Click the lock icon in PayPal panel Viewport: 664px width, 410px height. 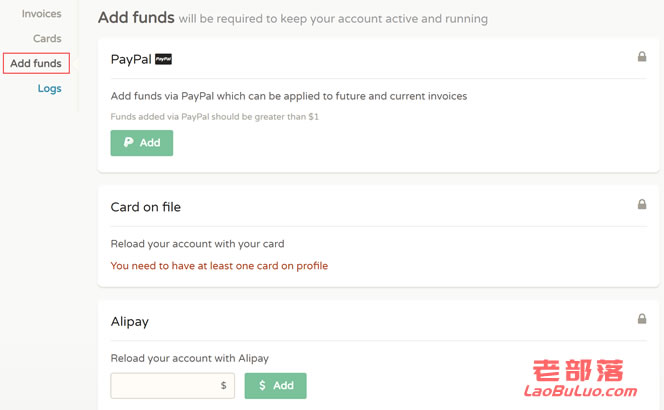click(642, 56)
